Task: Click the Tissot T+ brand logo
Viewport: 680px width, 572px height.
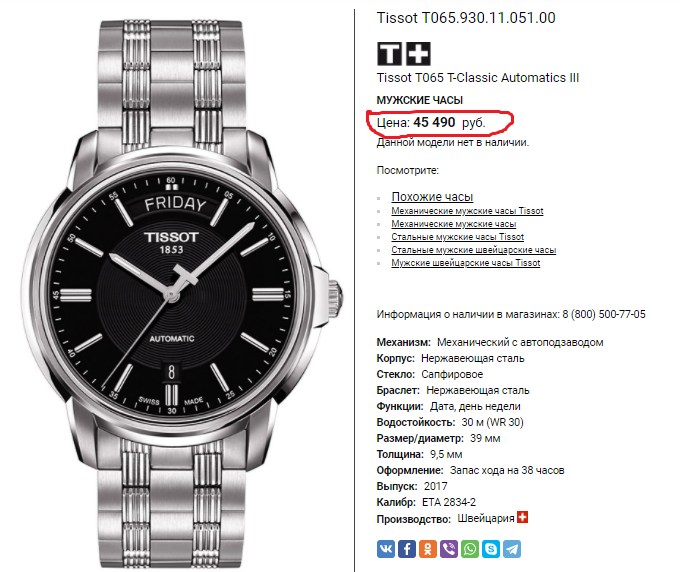Action: click(404, 53)
